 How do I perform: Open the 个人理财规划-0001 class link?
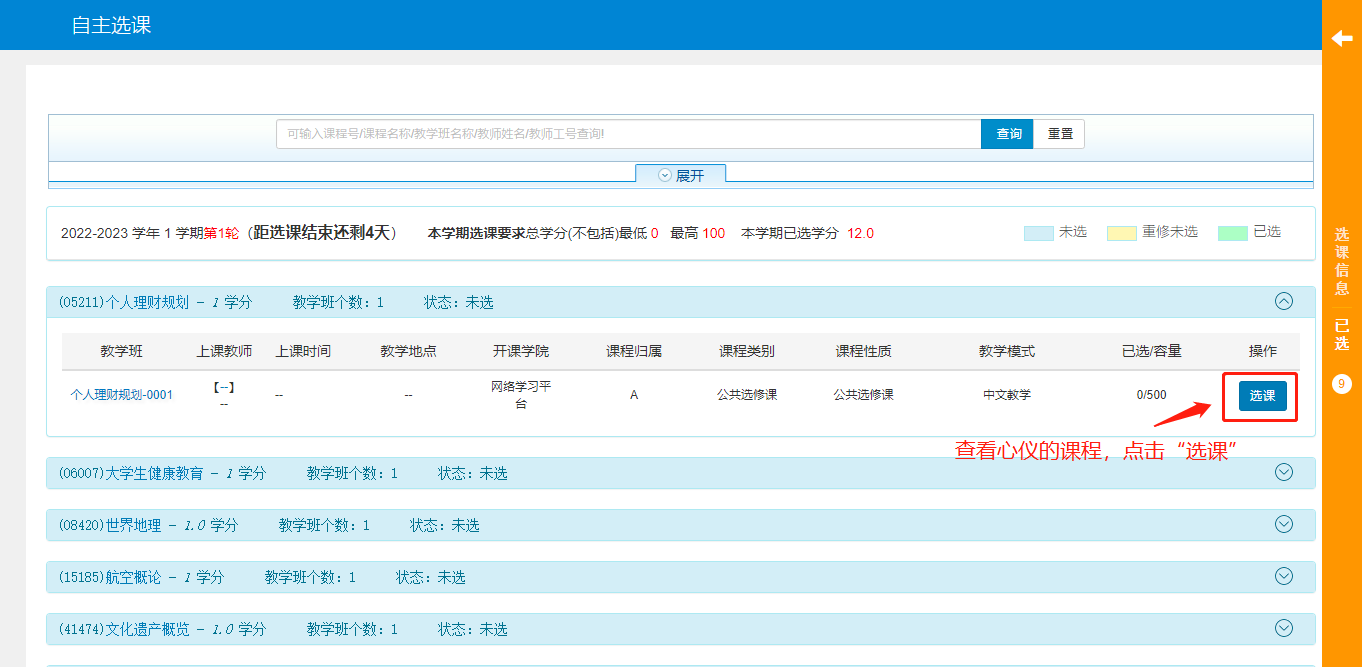point(122,395)
